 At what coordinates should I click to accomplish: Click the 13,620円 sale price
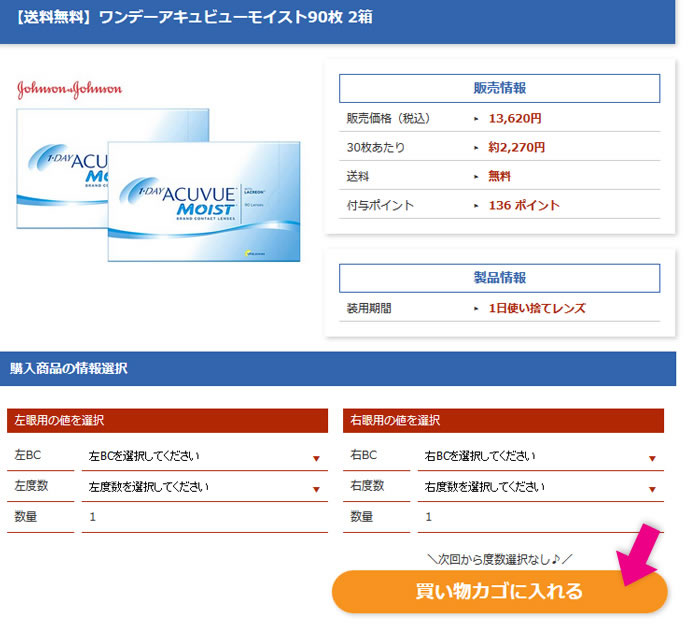tap(515, 118)
